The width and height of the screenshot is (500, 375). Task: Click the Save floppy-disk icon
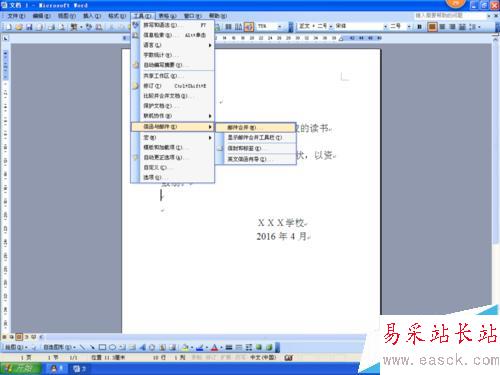tap(29, 27)
